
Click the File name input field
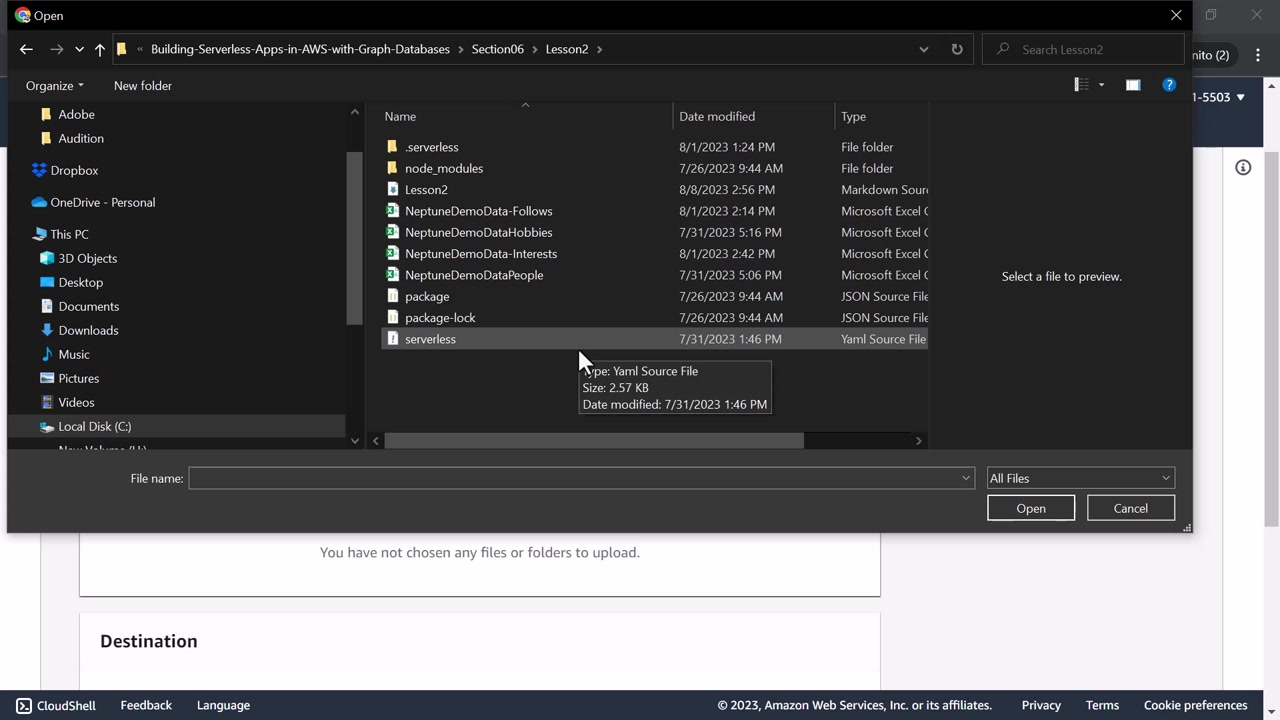[x=574, y=478]
